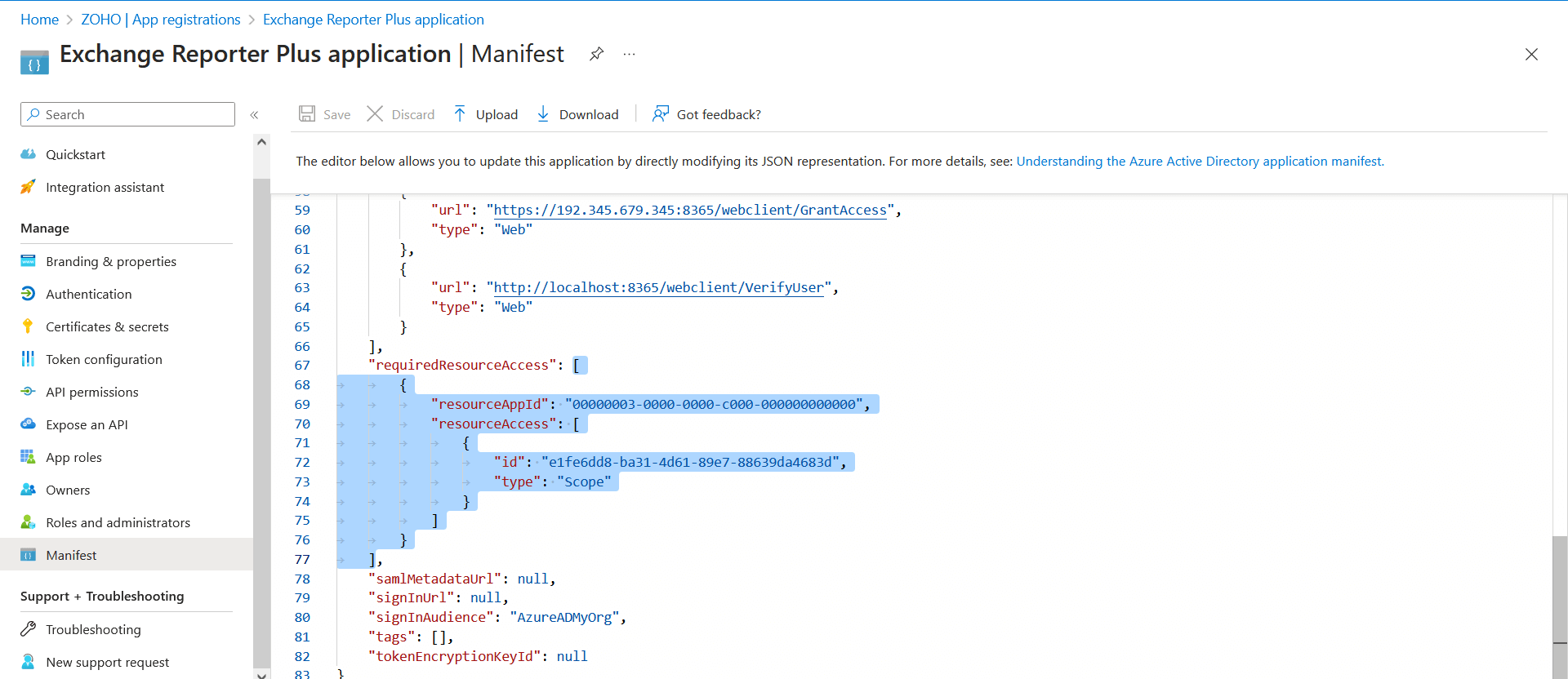This screenshot has width=1568, height=679.
Task: Click the New support request icon
Action: tap(28, 662)
